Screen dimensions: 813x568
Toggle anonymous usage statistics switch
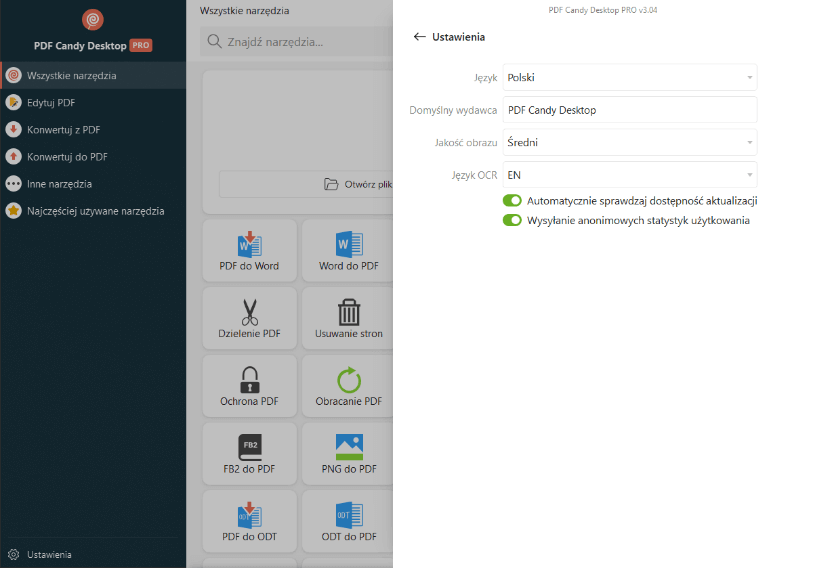pyautogui.click(x=512, y=220)
